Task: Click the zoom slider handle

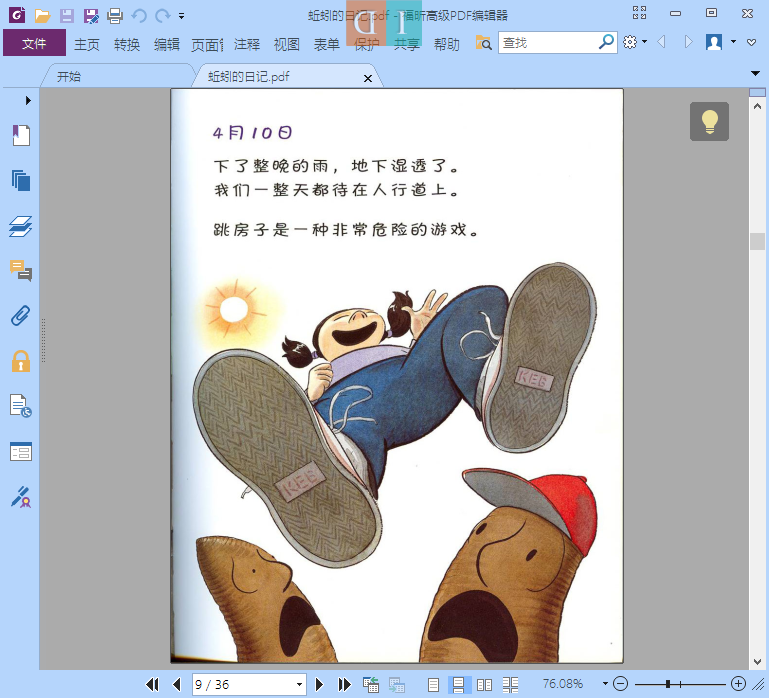Action: click(667, 684)
